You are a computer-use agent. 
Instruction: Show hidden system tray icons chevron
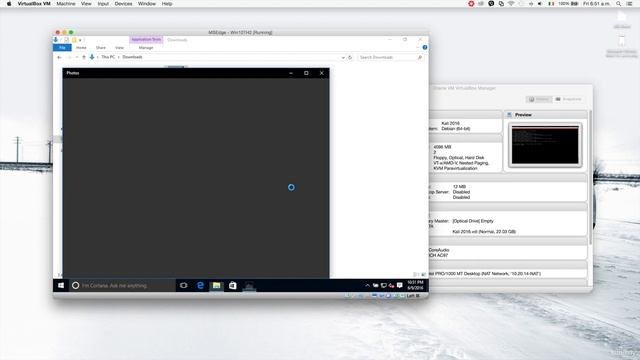(x=367, y=286)
